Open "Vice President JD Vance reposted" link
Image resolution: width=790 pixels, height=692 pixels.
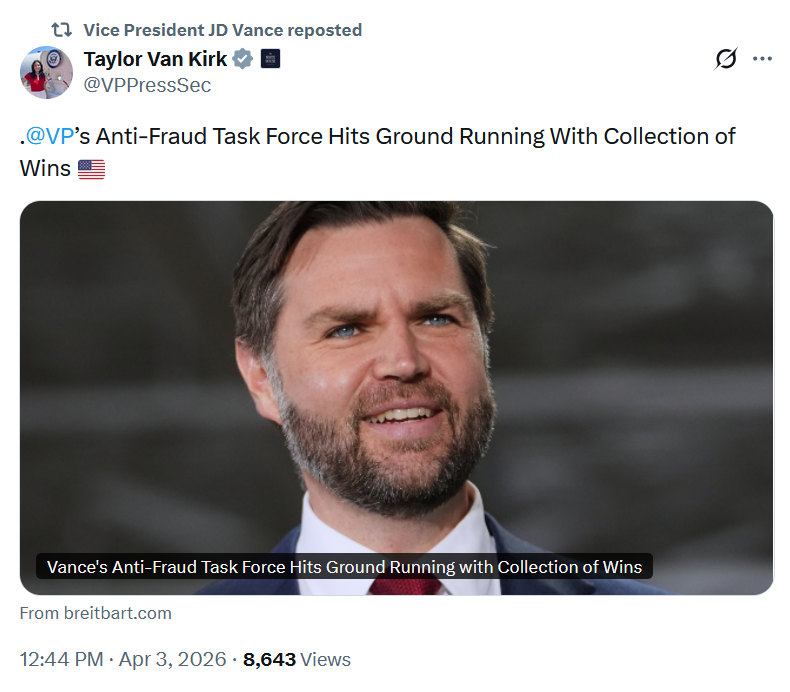[222, 30]
